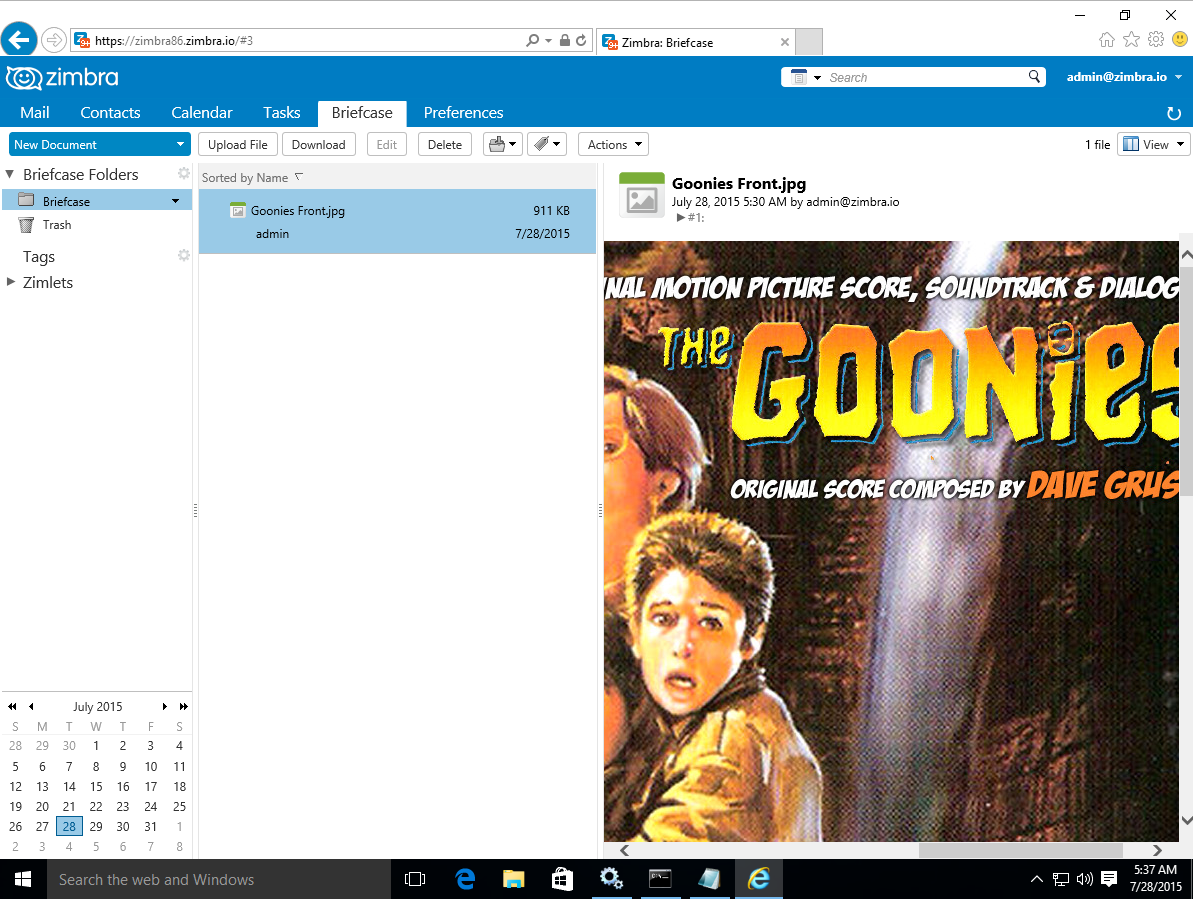Image resolution: width=1193 pixels, height=899 pixels.
Task: Click the preview horizontal scrollbar left arrow
Action: (625, 850)
